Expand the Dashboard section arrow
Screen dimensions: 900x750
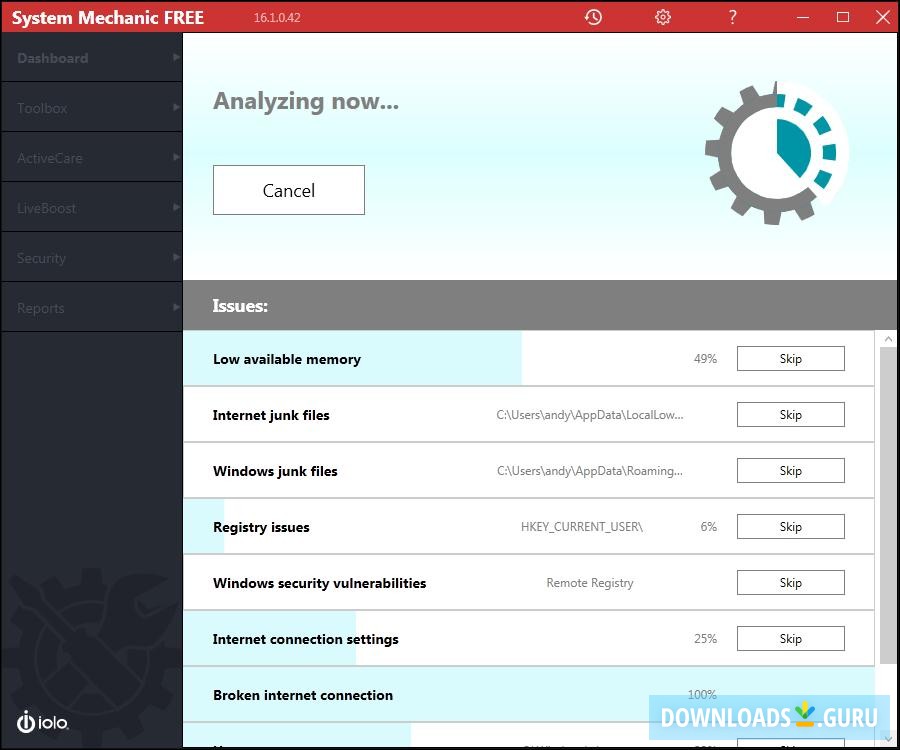click(x=176, y=57)
